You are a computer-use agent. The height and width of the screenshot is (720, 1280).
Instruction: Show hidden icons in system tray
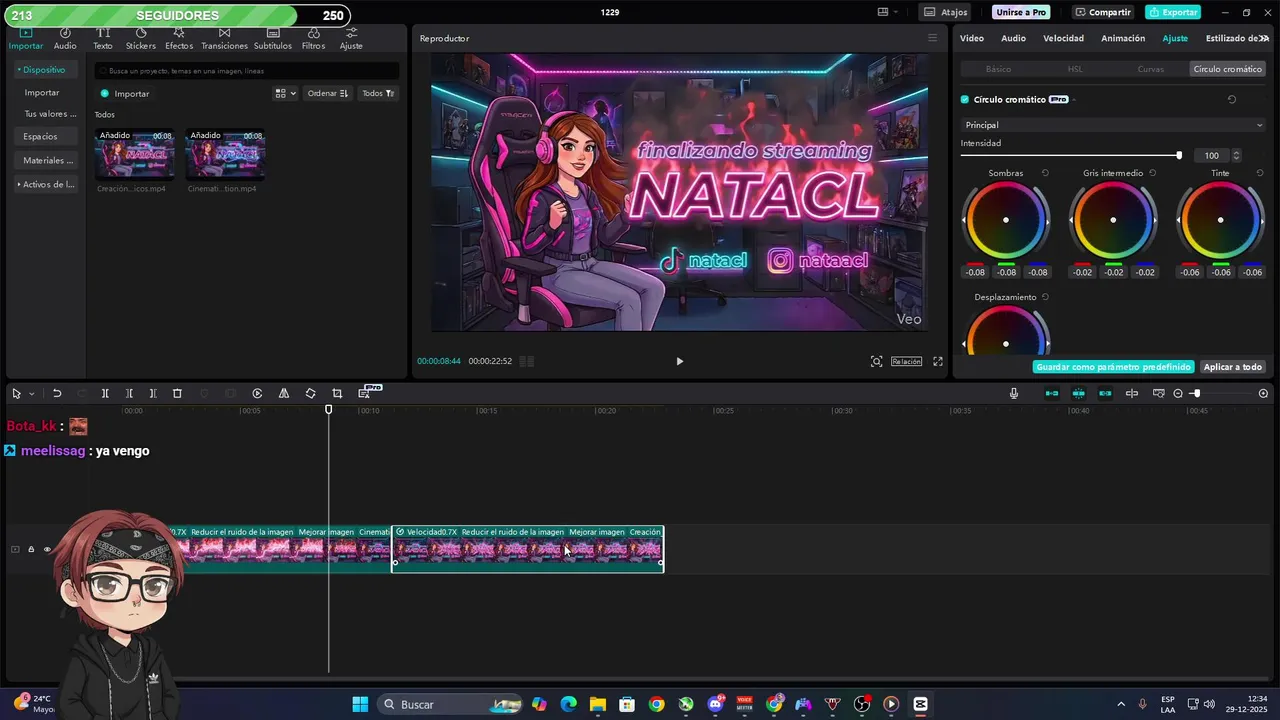(1121, 704)
